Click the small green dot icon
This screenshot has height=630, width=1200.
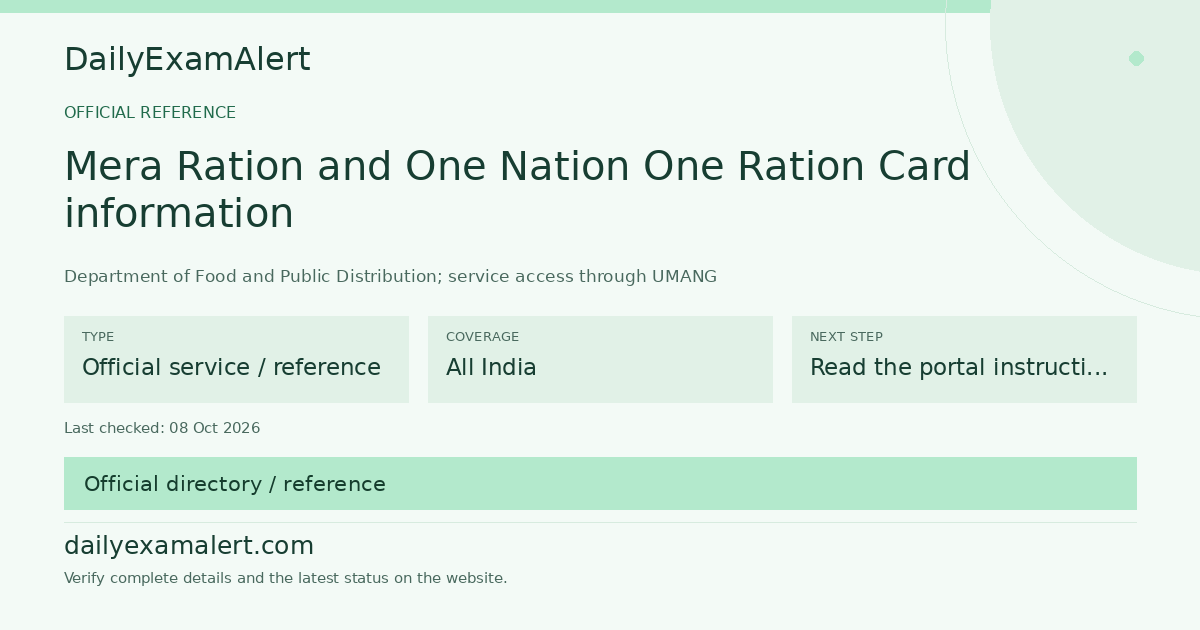[1136, 58]
